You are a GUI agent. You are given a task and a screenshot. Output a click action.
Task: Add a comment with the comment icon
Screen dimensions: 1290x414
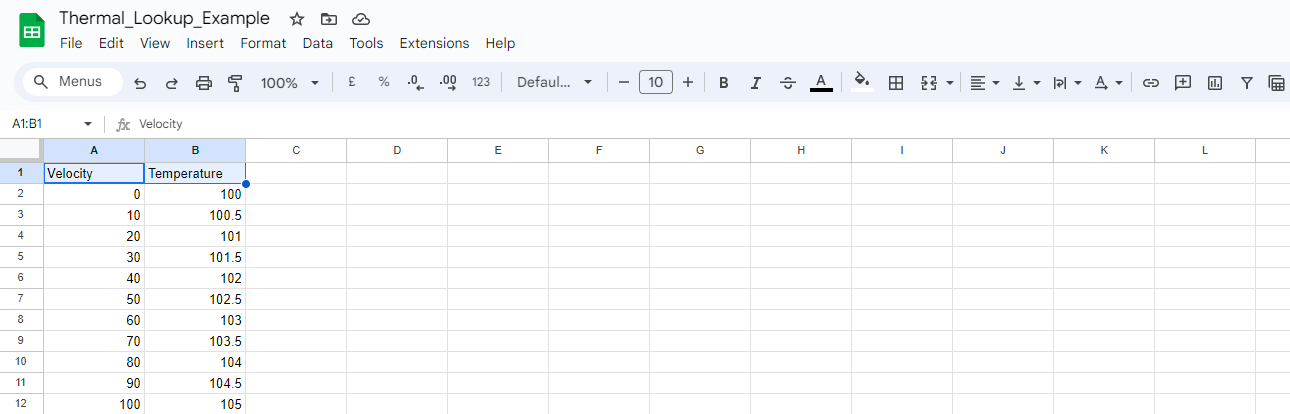1183,83
